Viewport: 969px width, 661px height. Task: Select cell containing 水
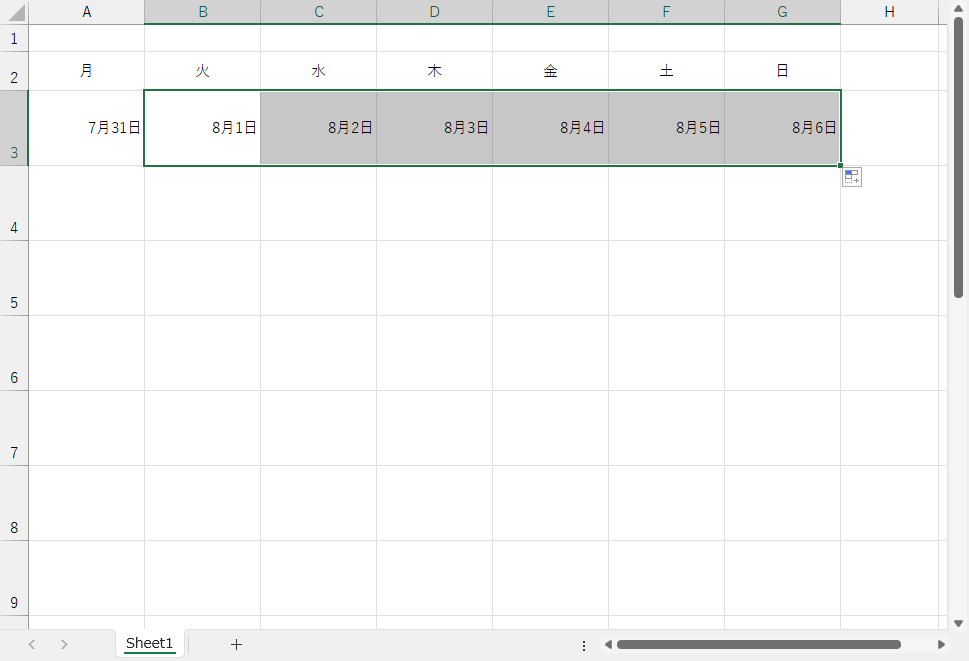(x=319, y=71)
